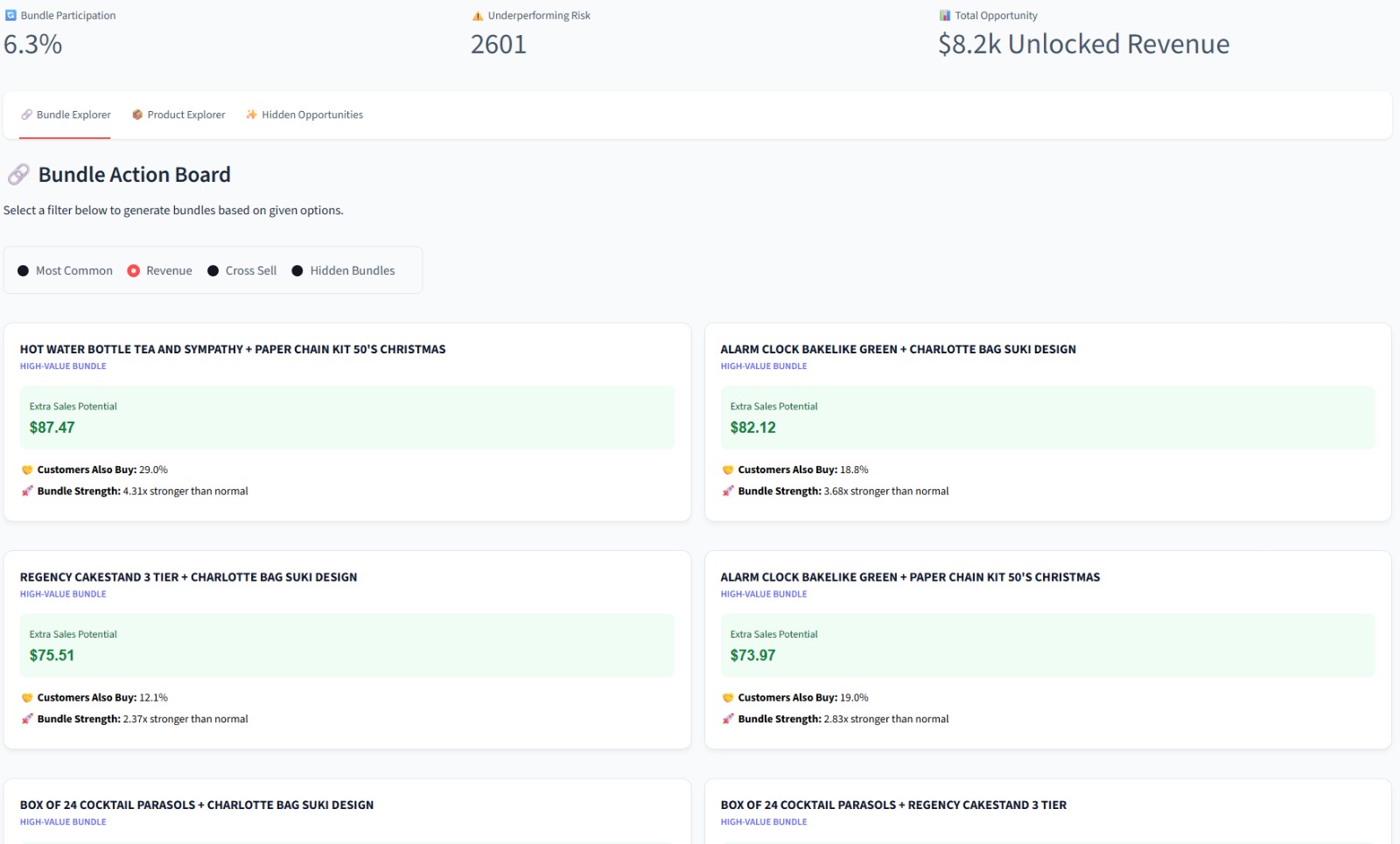
Task: Click the link icon beside Bundle Action Board
Action: pos(18,175)
